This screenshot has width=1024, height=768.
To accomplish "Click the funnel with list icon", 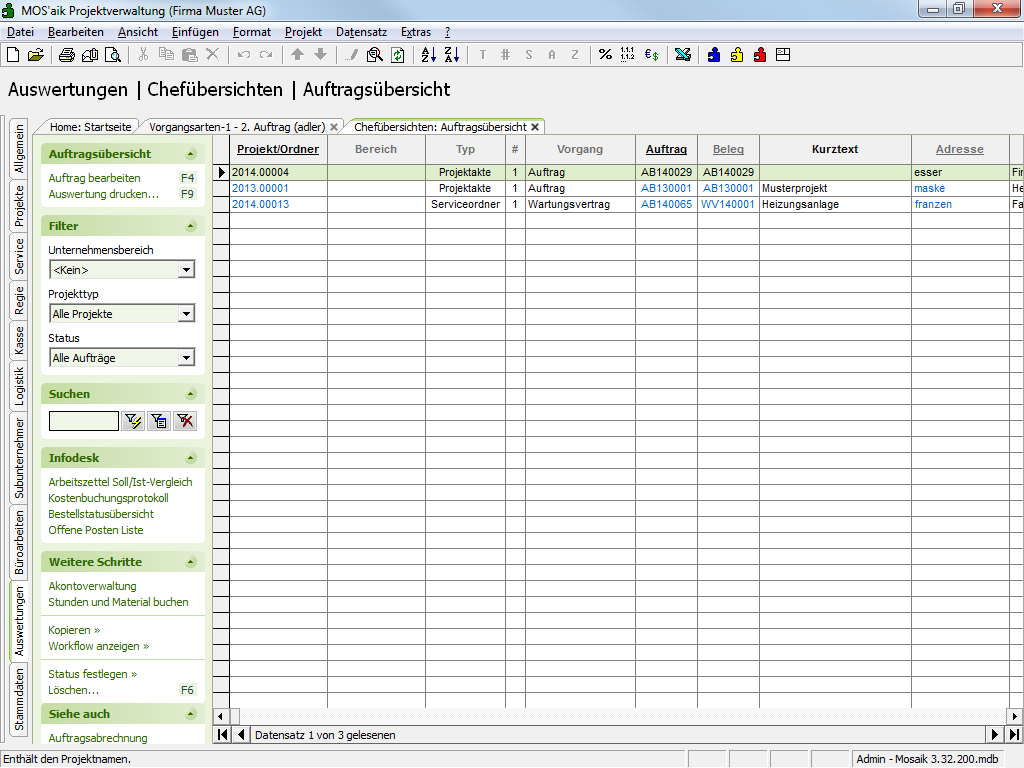I will click(159, 421).
